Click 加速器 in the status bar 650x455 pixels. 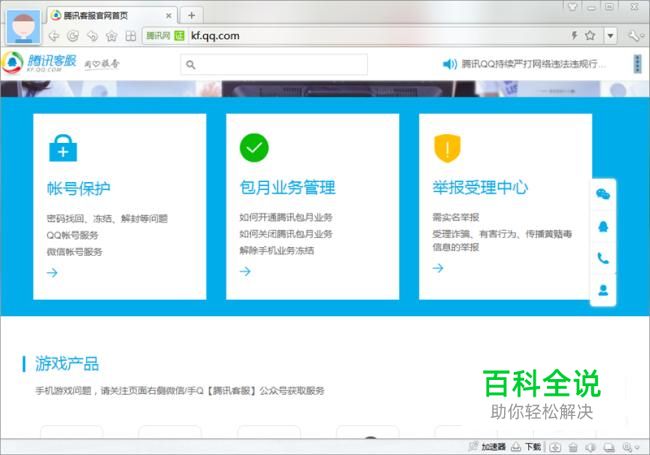tap(493, 447)
